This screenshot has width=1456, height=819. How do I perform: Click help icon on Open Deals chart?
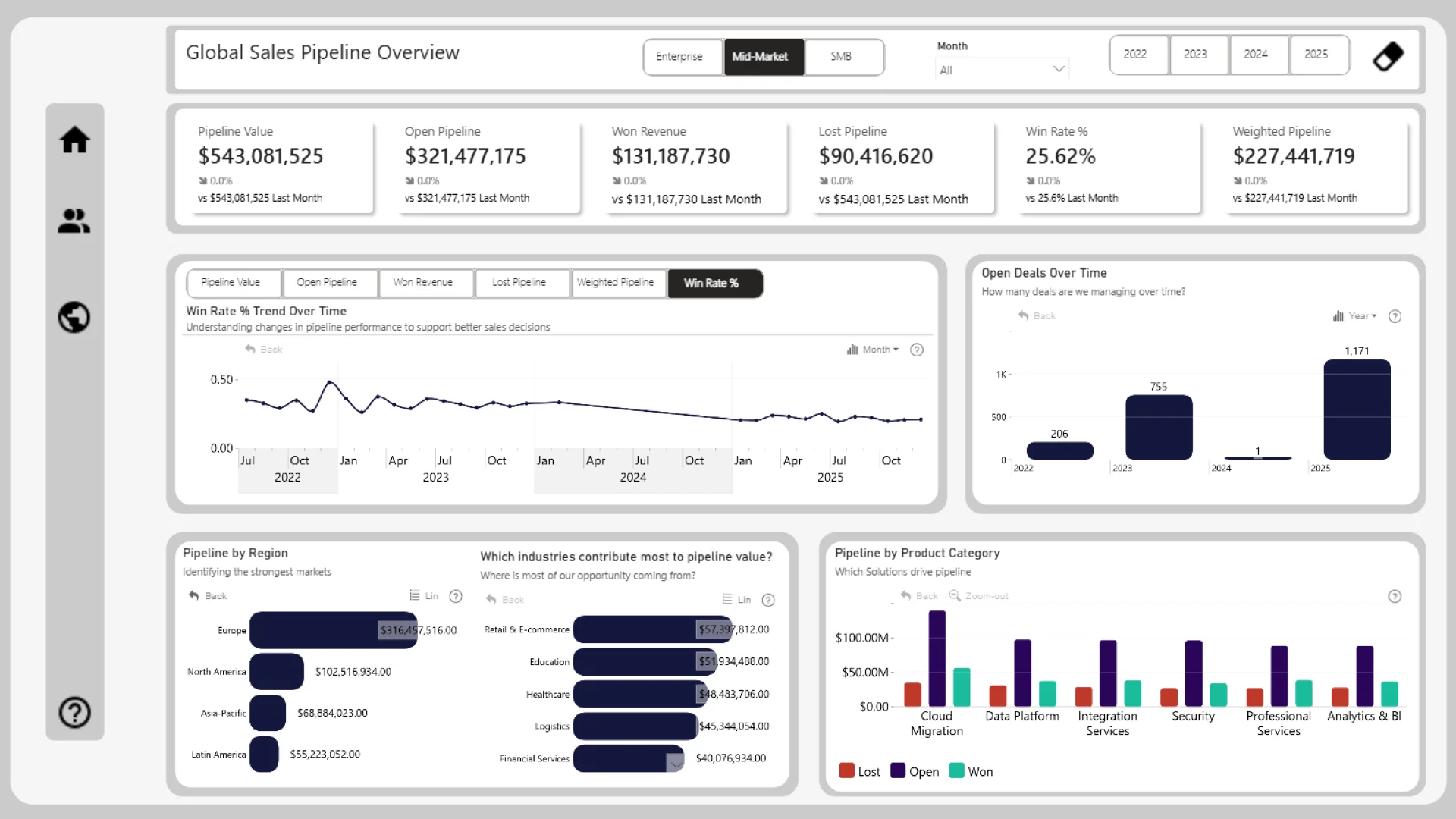point(1394,316)
